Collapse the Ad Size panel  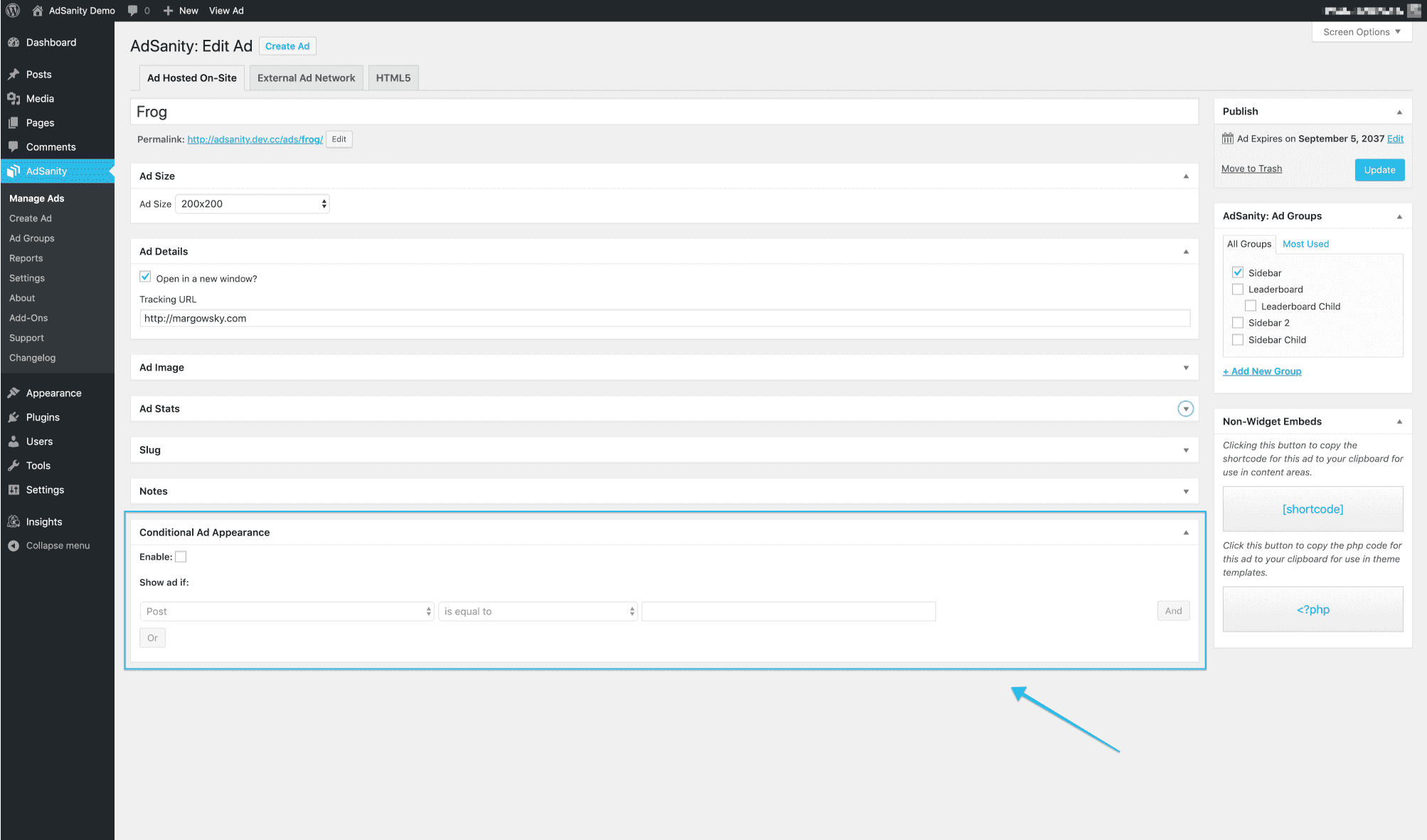pyautogui.click(x=1186, y=176)
